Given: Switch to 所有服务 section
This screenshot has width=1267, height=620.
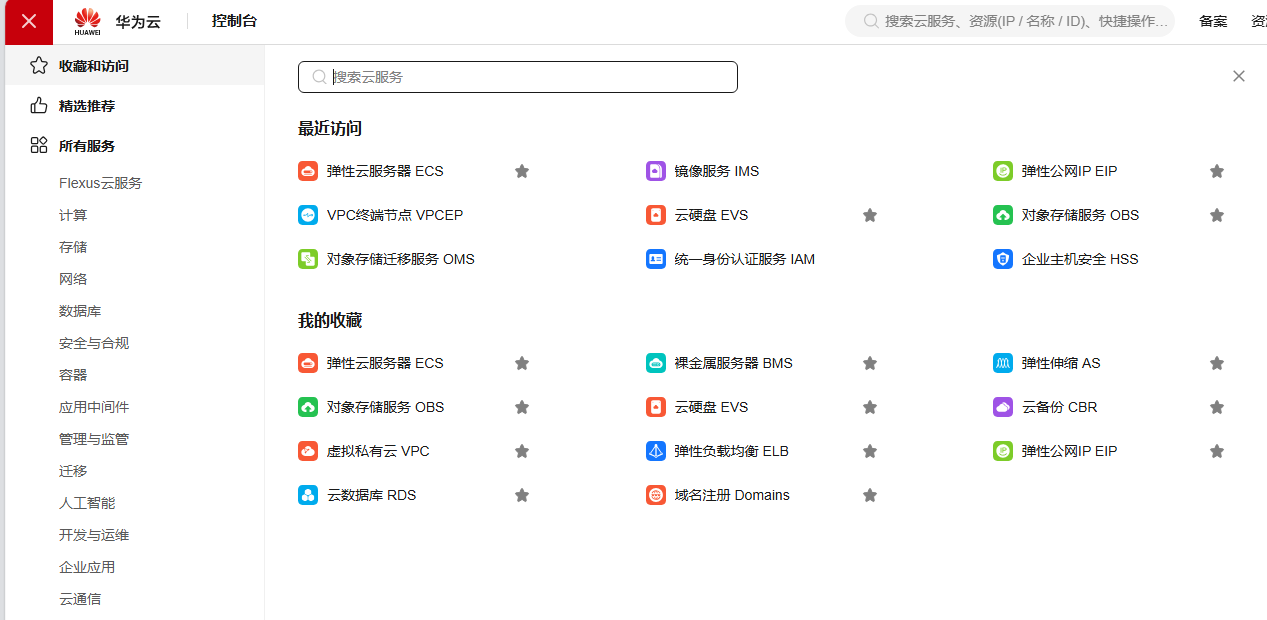Looking at the screenshot, I should coord(87,146).
